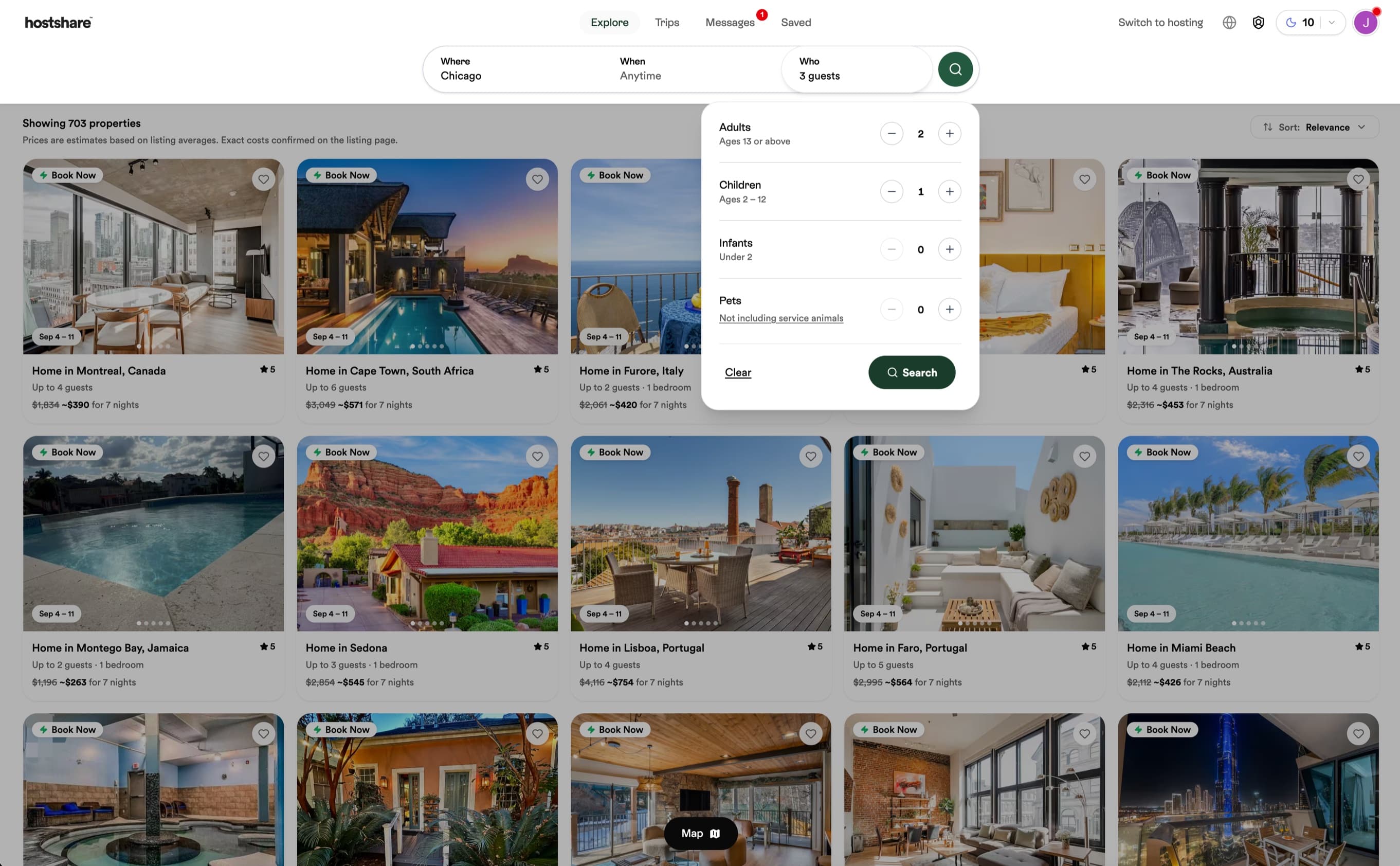Click Home in Lisboa, Portugal title
The image size is (1400, 866).
click(641, 648)
